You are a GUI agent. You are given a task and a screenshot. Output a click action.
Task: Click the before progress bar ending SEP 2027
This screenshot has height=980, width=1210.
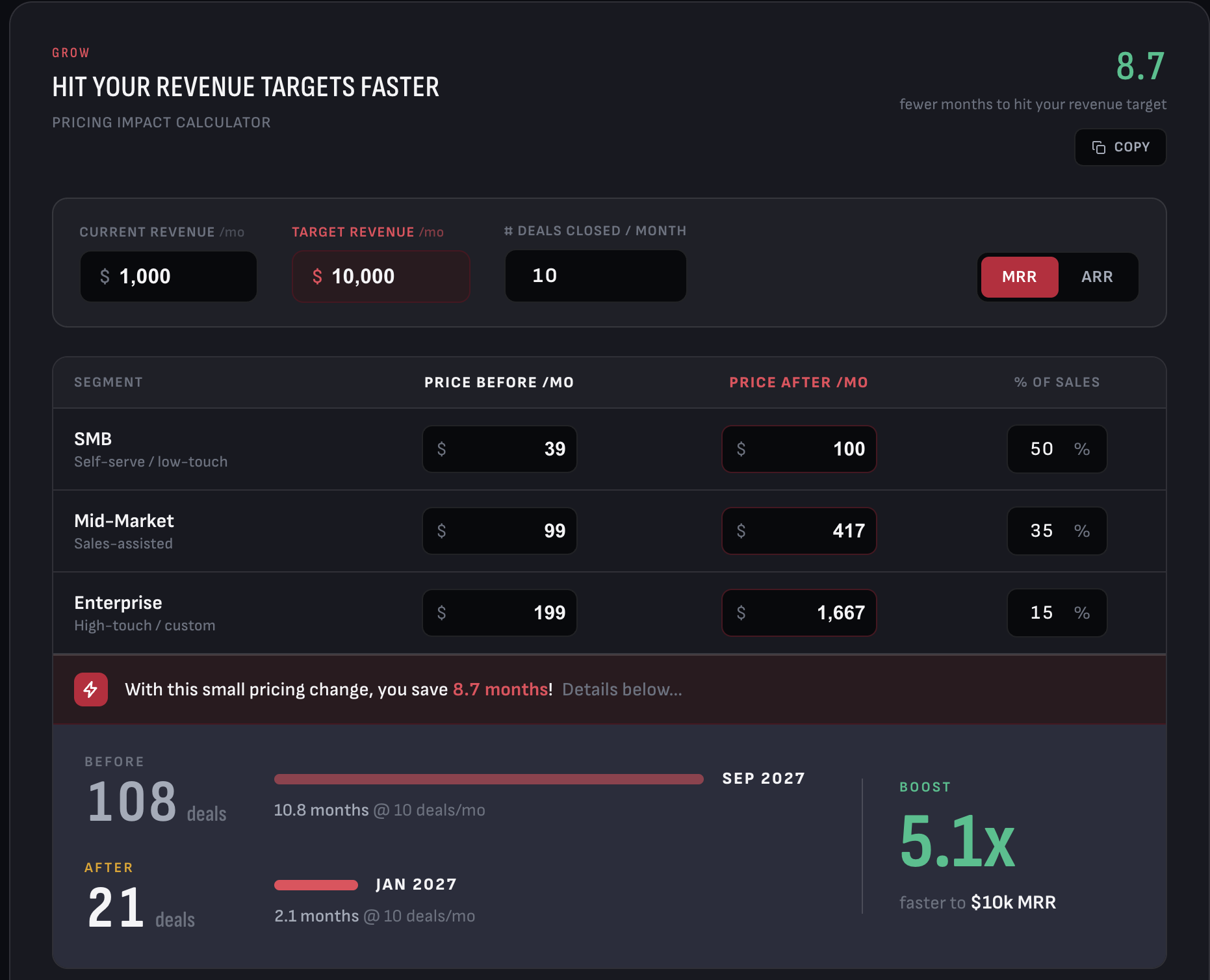(489, 779)
